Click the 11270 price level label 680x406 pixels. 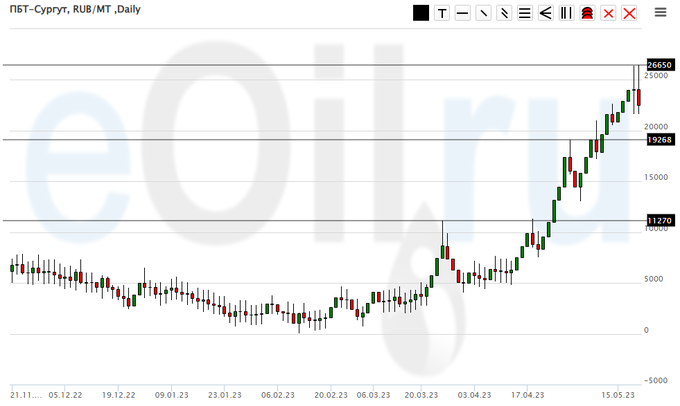(x=659, y=220)
